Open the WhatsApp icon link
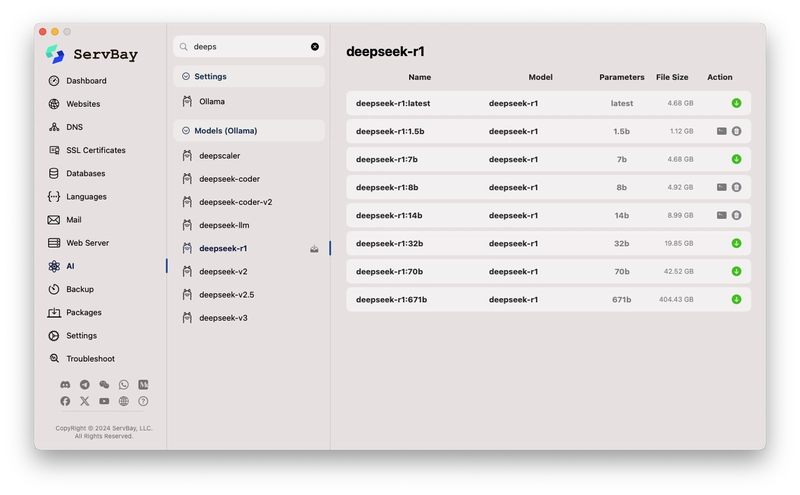This screenshot has width=800, height=495. point(123,385)
